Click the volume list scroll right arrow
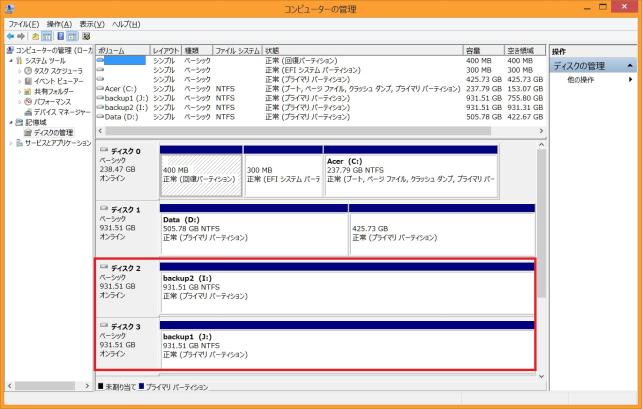 (x=541, y=131)
